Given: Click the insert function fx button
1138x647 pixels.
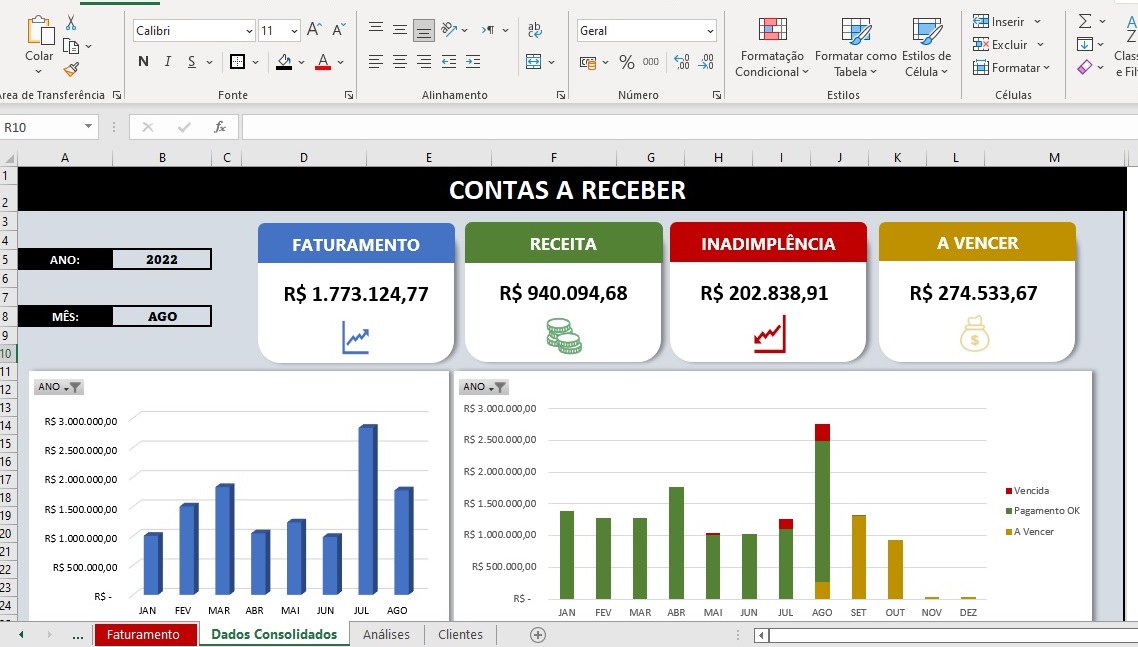Looking at the screenshot, I should [x=219, y=127].
